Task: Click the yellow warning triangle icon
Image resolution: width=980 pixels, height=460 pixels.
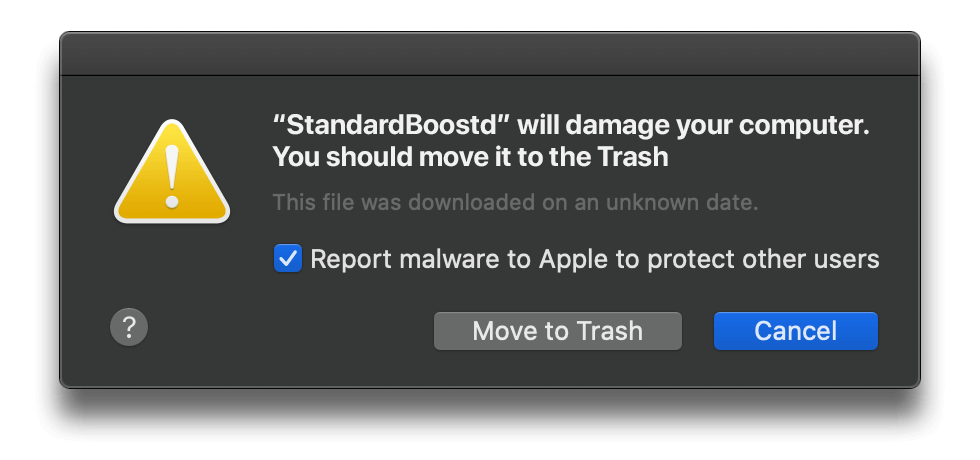Action: [172, 172]
